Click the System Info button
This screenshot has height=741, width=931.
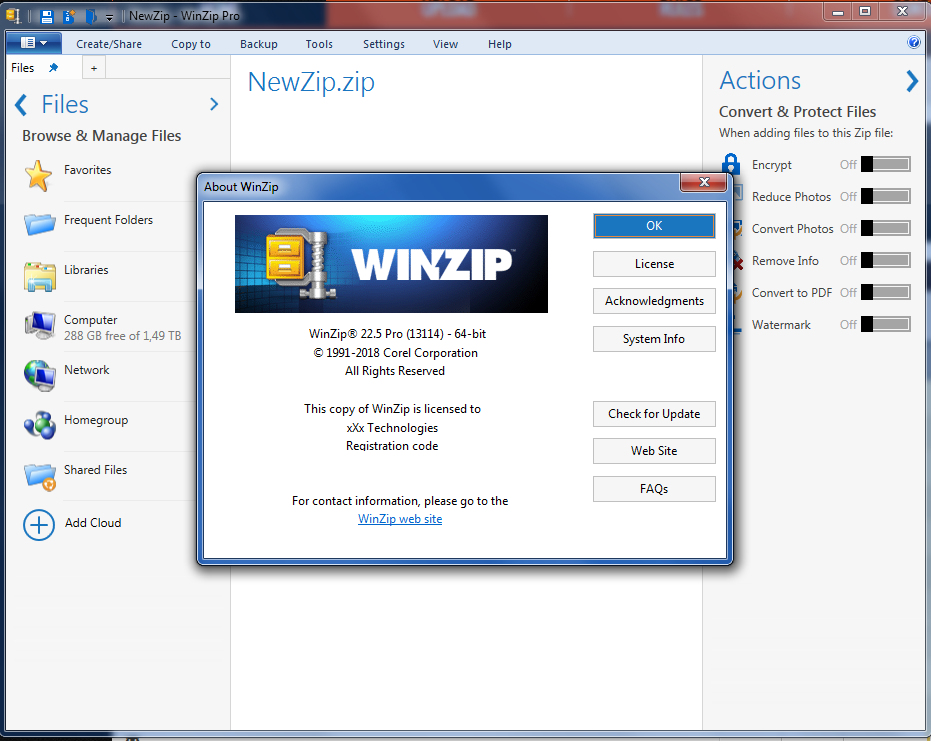[654, 339]
